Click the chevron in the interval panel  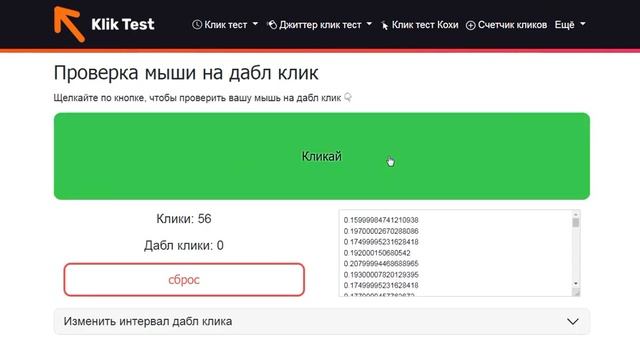tap(573, 322)
